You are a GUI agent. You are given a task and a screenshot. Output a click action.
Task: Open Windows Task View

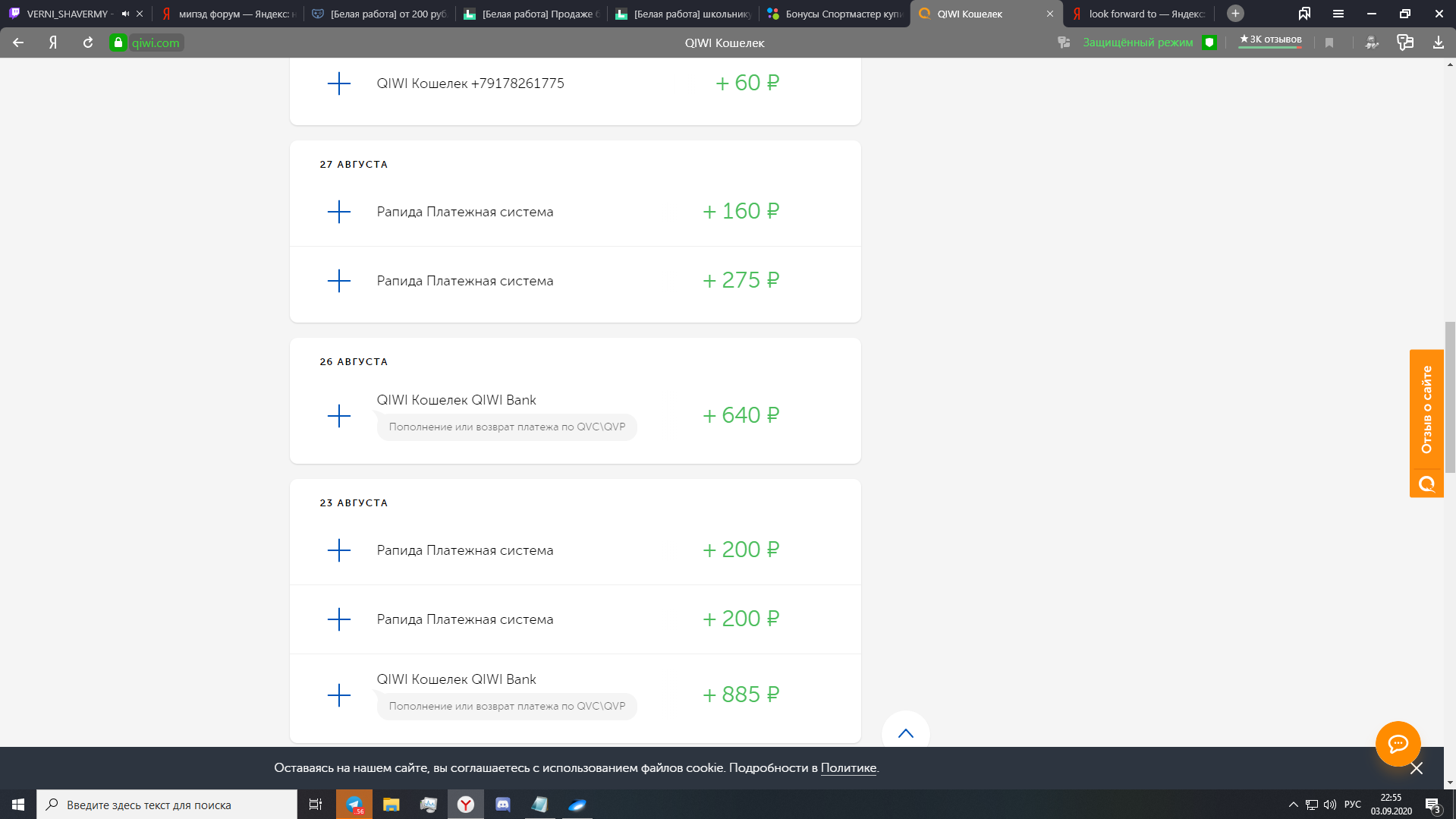click(316, 805)
